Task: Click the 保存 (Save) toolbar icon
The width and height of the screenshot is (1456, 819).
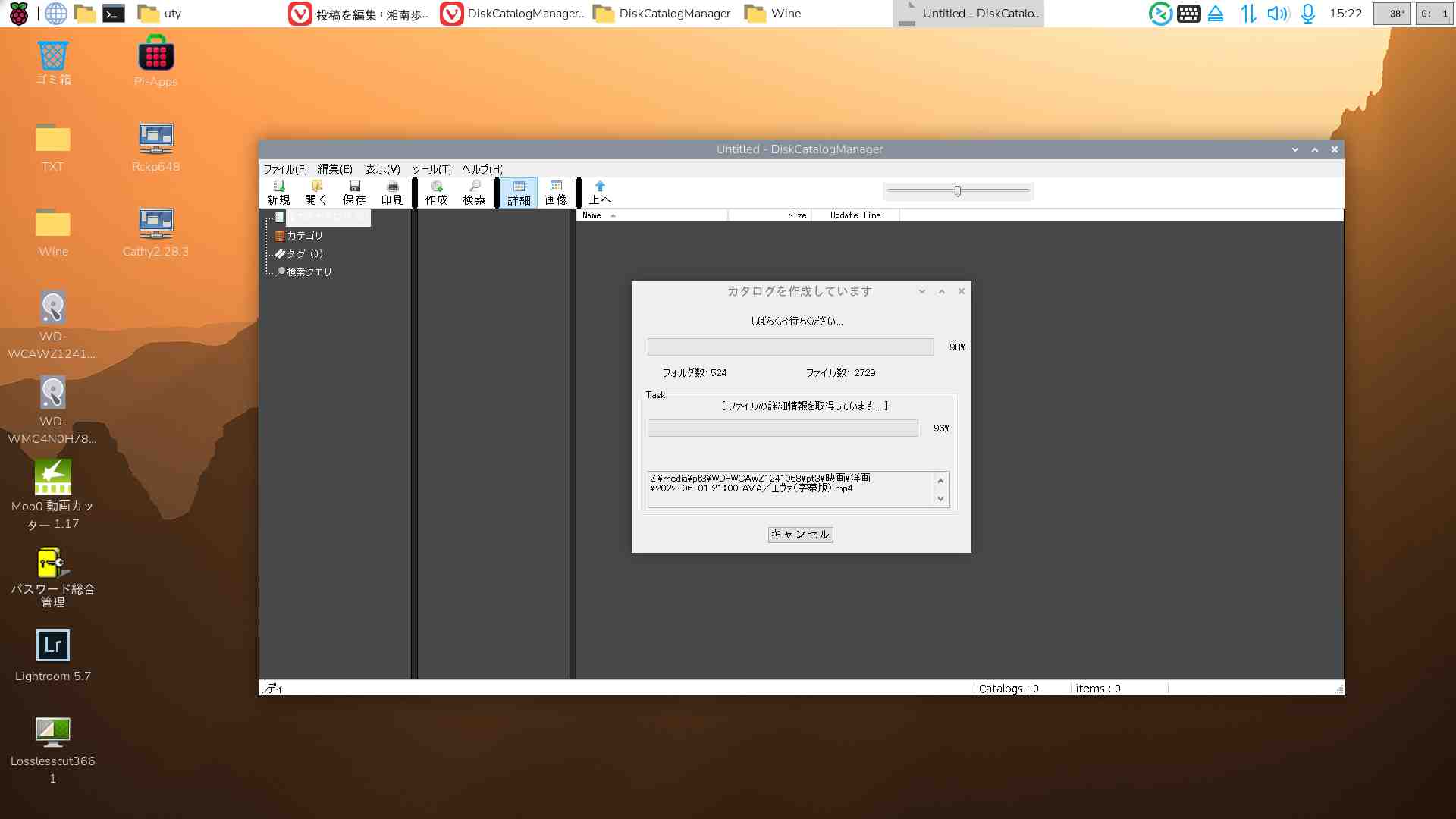Action: 354,192
